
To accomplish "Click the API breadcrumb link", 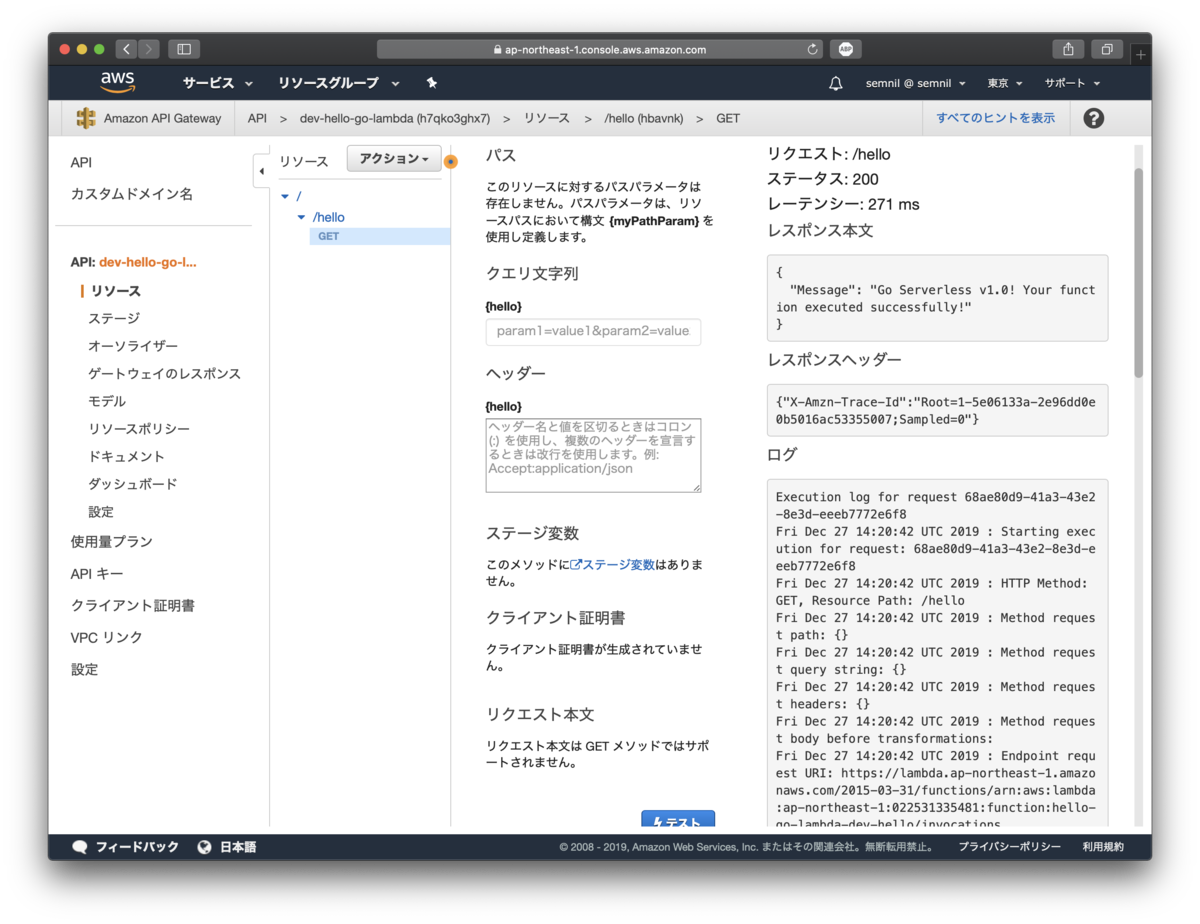I will [257, 118].
